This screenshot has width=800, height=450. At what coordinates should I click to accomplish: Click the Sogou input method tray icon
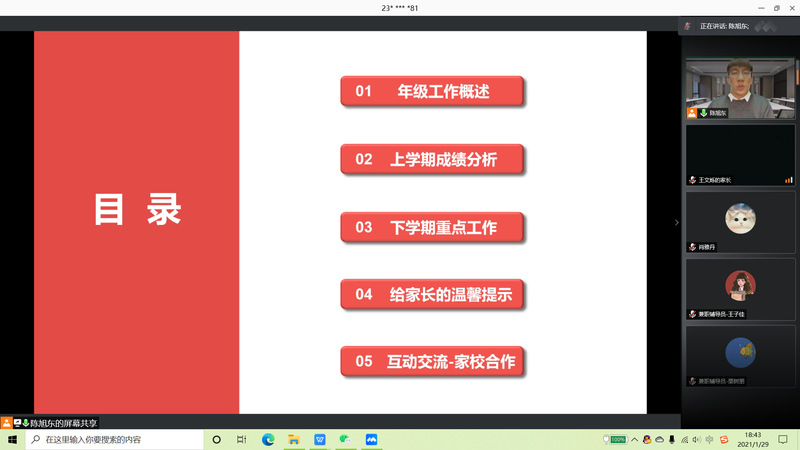click(x=724, y=439)
